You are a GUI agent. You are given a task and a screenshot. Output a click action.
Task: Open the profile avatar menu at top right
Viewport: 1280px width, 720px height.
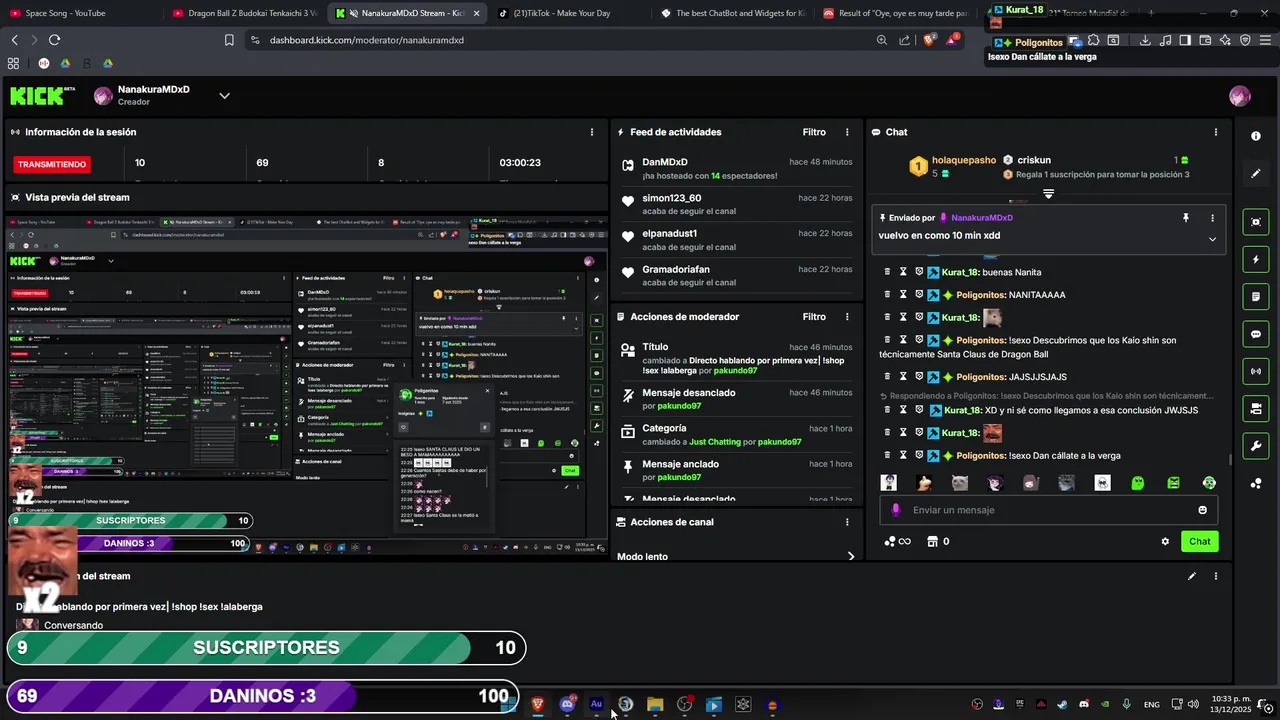click(1239, 96)
